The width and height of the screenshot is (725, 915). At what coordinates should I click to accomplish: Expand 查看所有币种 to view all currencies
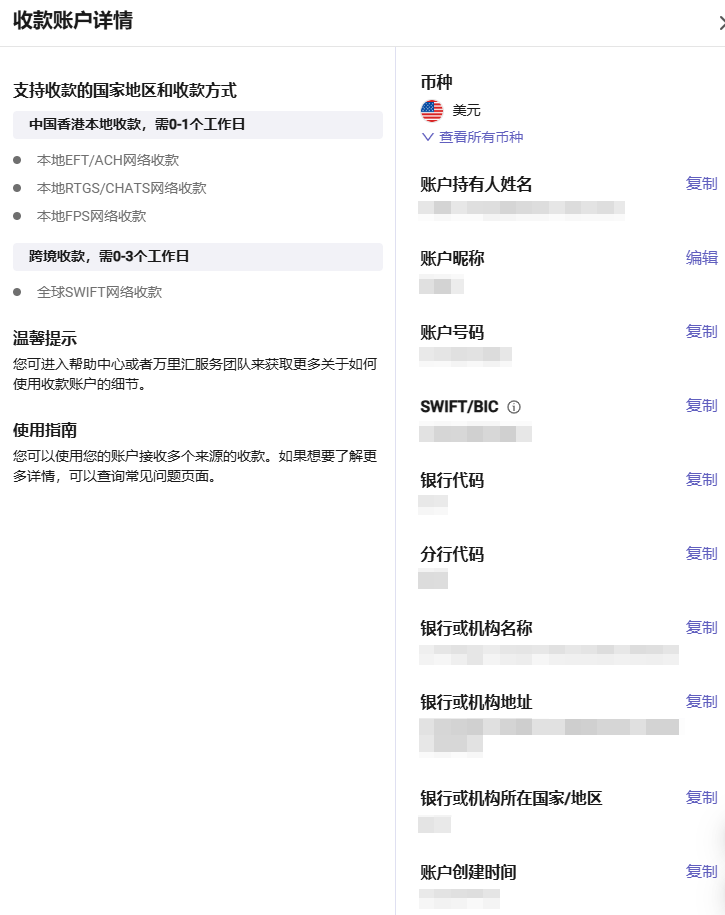pos(472,137)
